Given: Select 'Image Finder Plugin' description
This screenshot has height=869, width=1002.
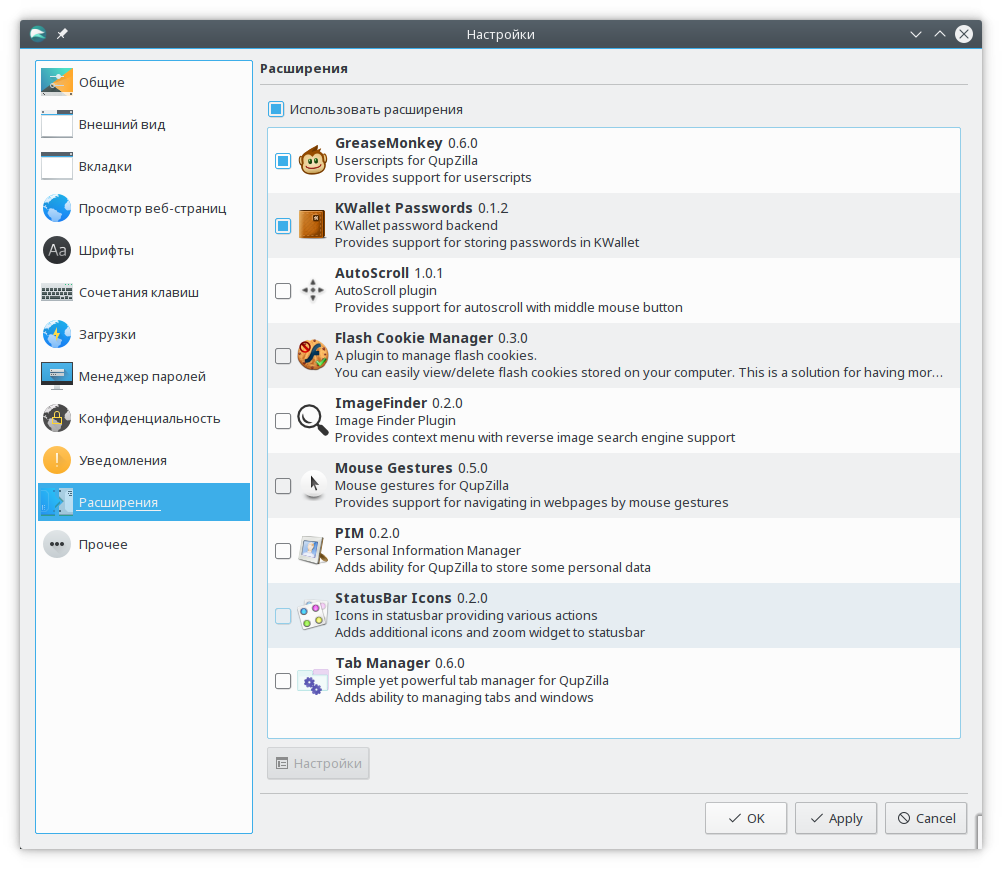Looking at the screenshot, I should 395,420.
